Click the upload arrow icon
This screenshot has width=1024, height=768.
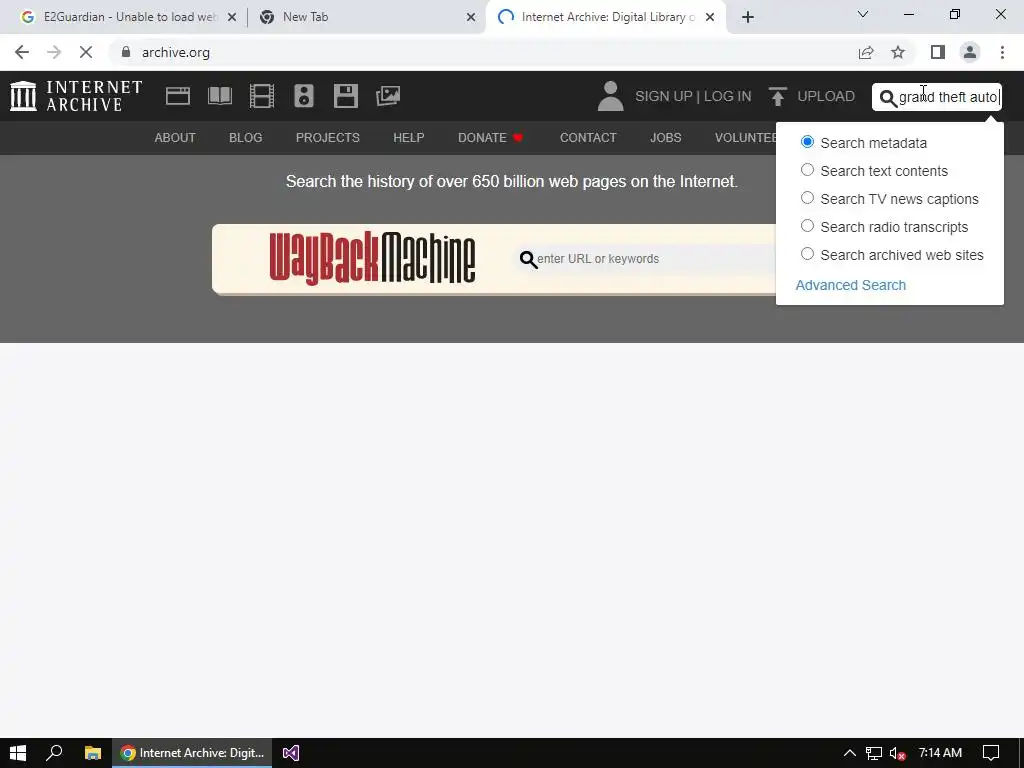coord(777,97)
